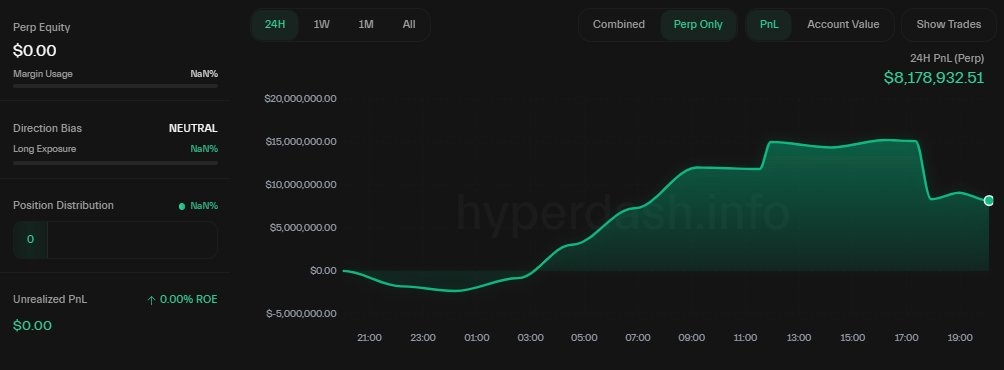Image resolution: width=1004 pixels, height=370 pixels.
Task: Toggle Combined view mode
Action: point(619,25)
